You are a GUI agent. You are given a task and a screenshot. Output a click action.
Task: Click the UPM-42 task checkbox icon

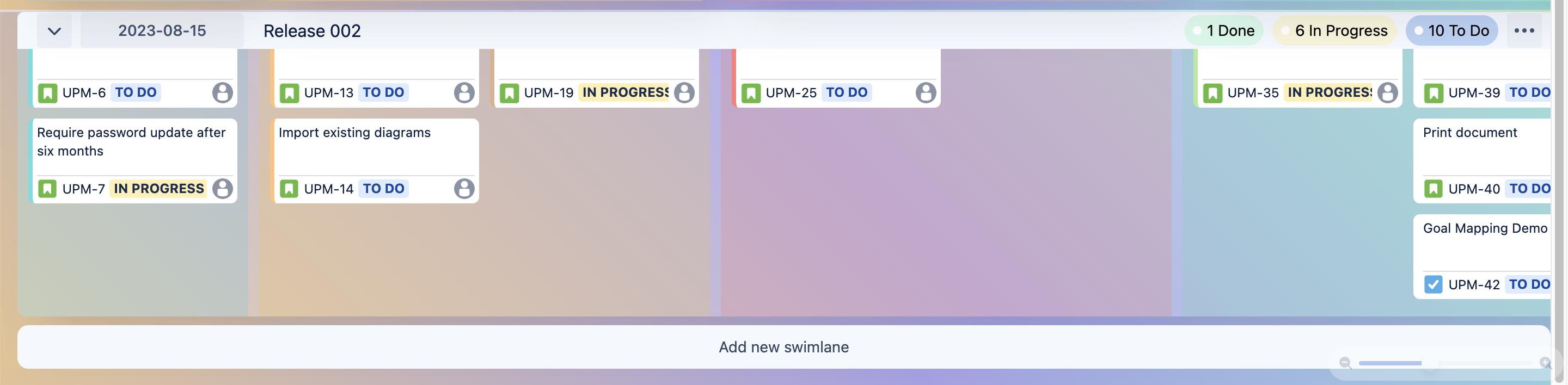pyautogui.click(x=1433, y=284)
